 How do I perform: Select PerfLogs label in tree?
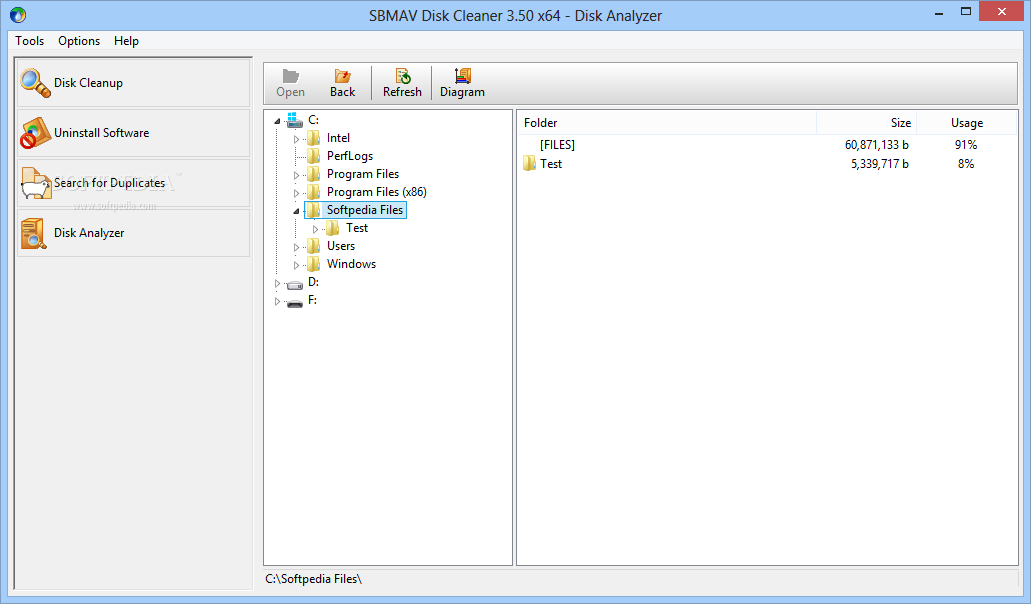point(350,156)
